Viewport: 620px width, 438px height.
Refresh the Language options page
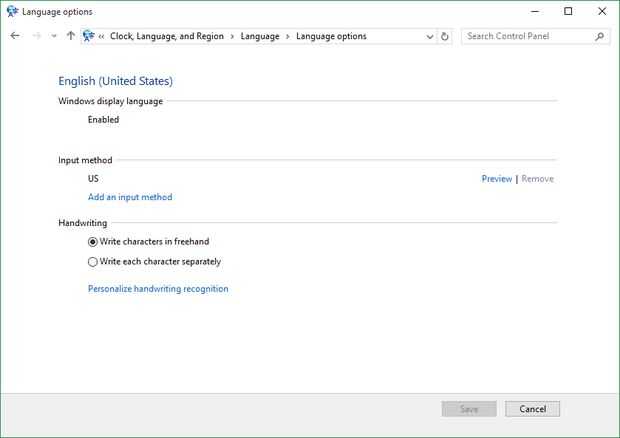coord(445,36)
